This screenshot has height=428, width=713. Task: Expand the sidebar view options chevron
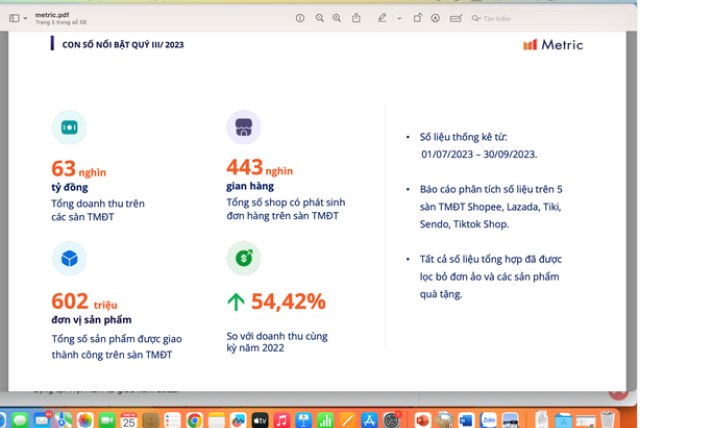click(x=26, y=18)
